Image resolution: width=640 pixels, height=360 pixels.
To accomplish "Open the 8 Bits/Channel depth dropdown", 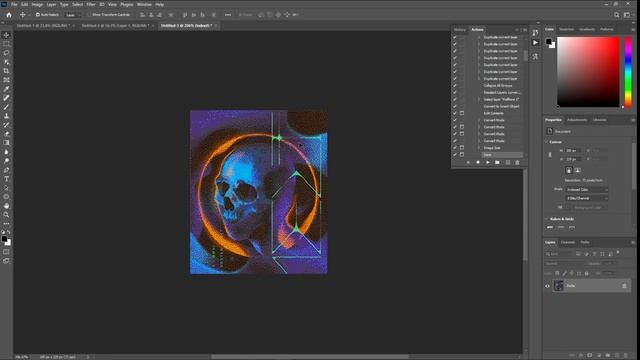I will point(587,198).
